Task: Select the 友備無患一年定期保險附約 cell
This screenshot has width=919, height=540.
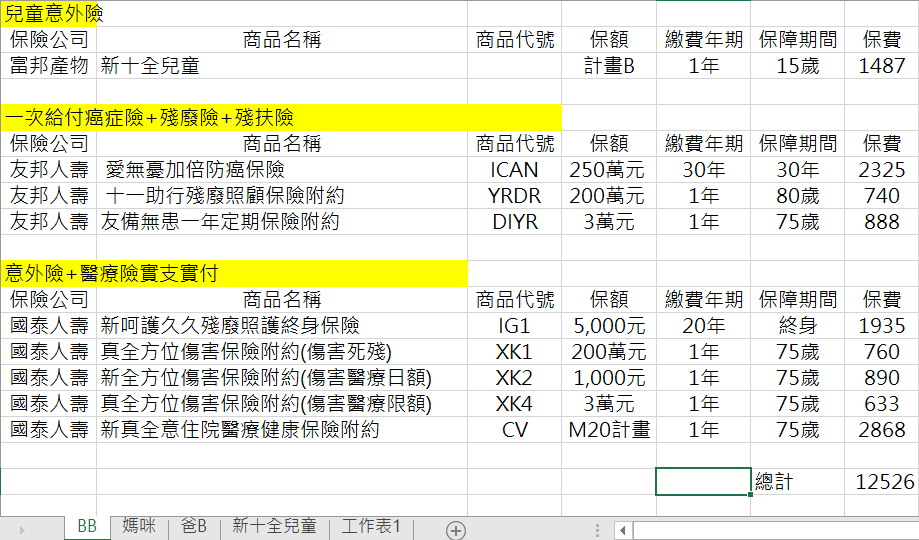Action: [x=282, y=222]
